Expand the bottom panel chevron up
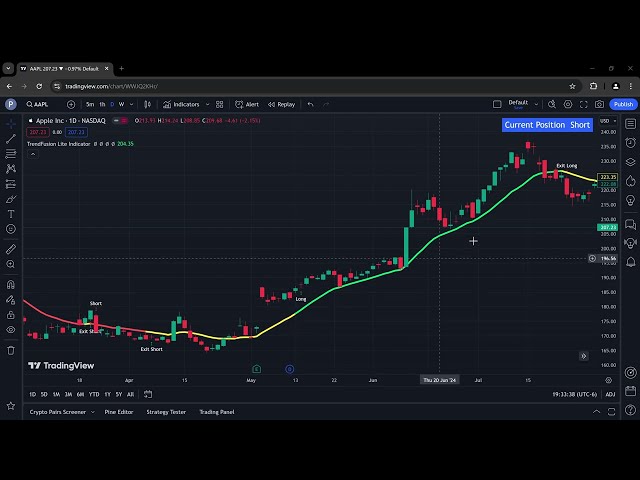 tap(596, 411)
